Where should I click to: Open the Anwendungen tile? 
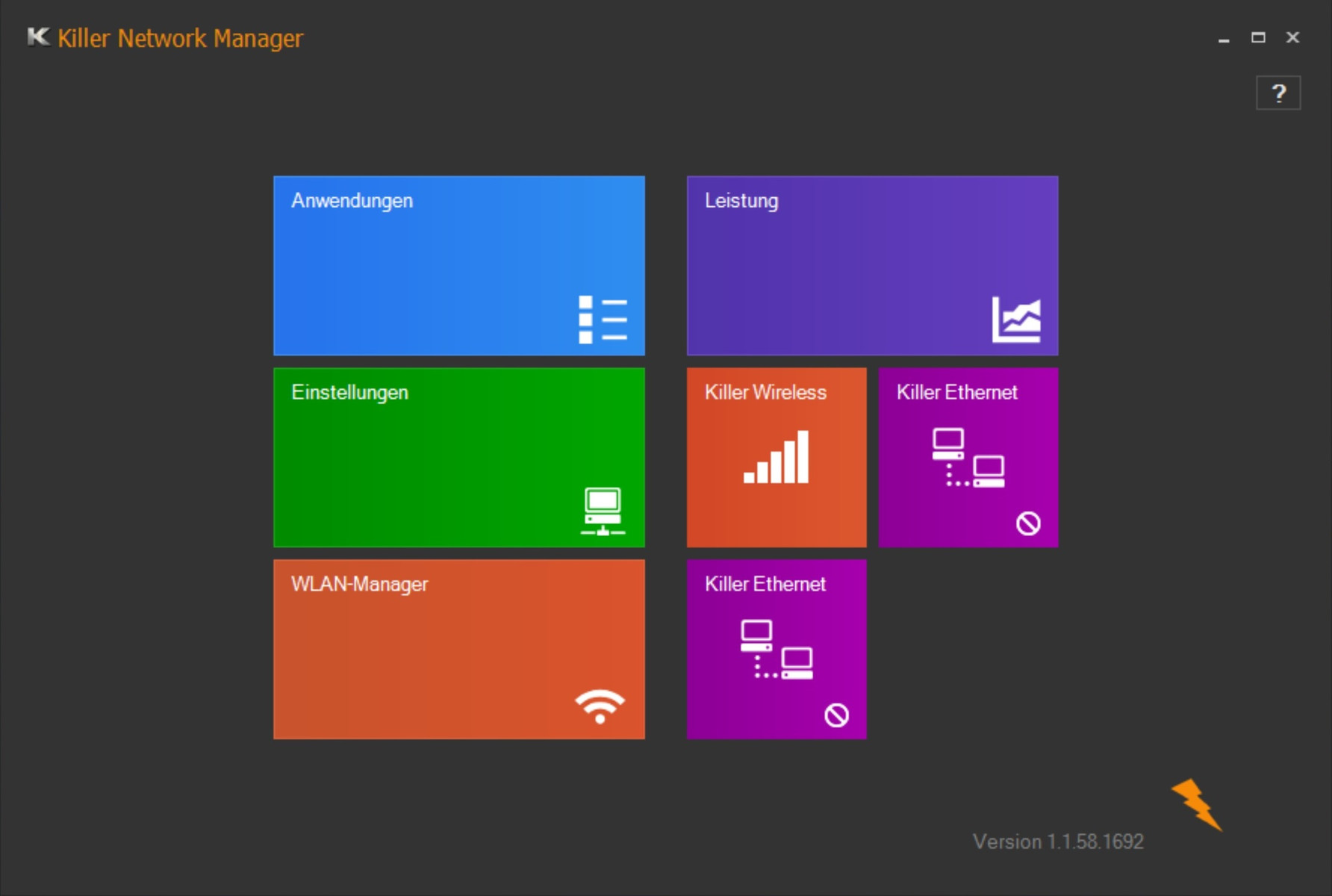click(x=459, y=265)
